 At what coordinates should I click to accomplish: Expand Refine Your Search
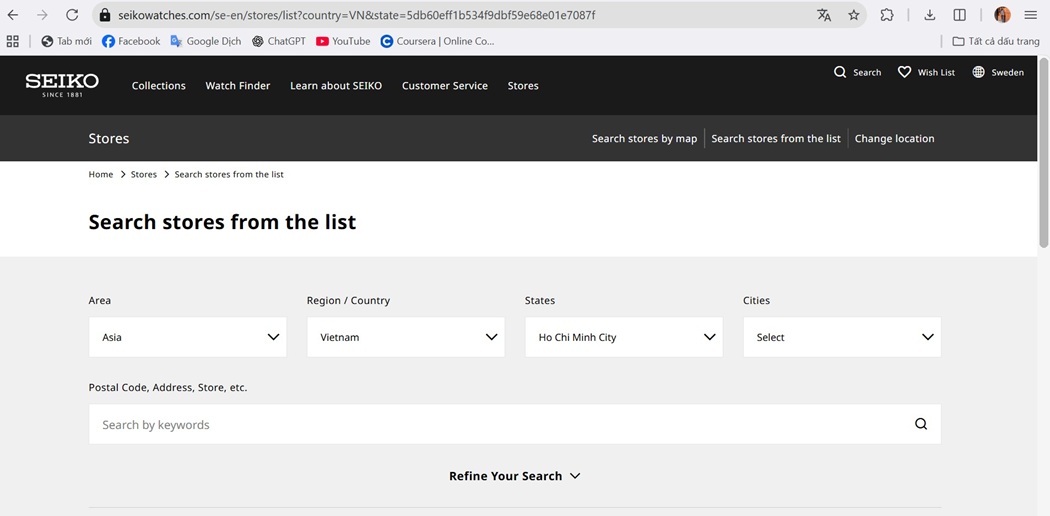(x=514, y=476)
